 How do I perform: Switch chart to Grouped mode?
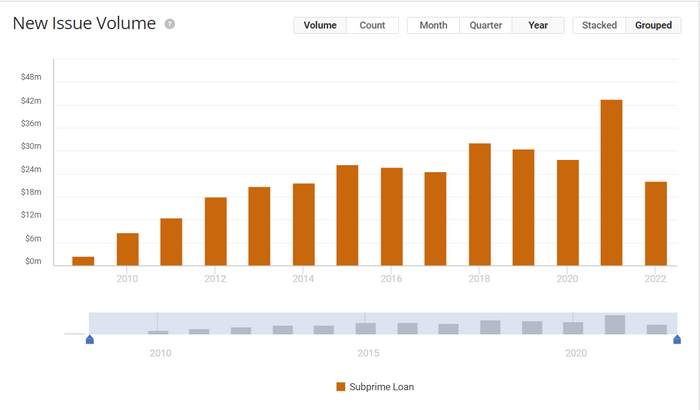point(654,25)
